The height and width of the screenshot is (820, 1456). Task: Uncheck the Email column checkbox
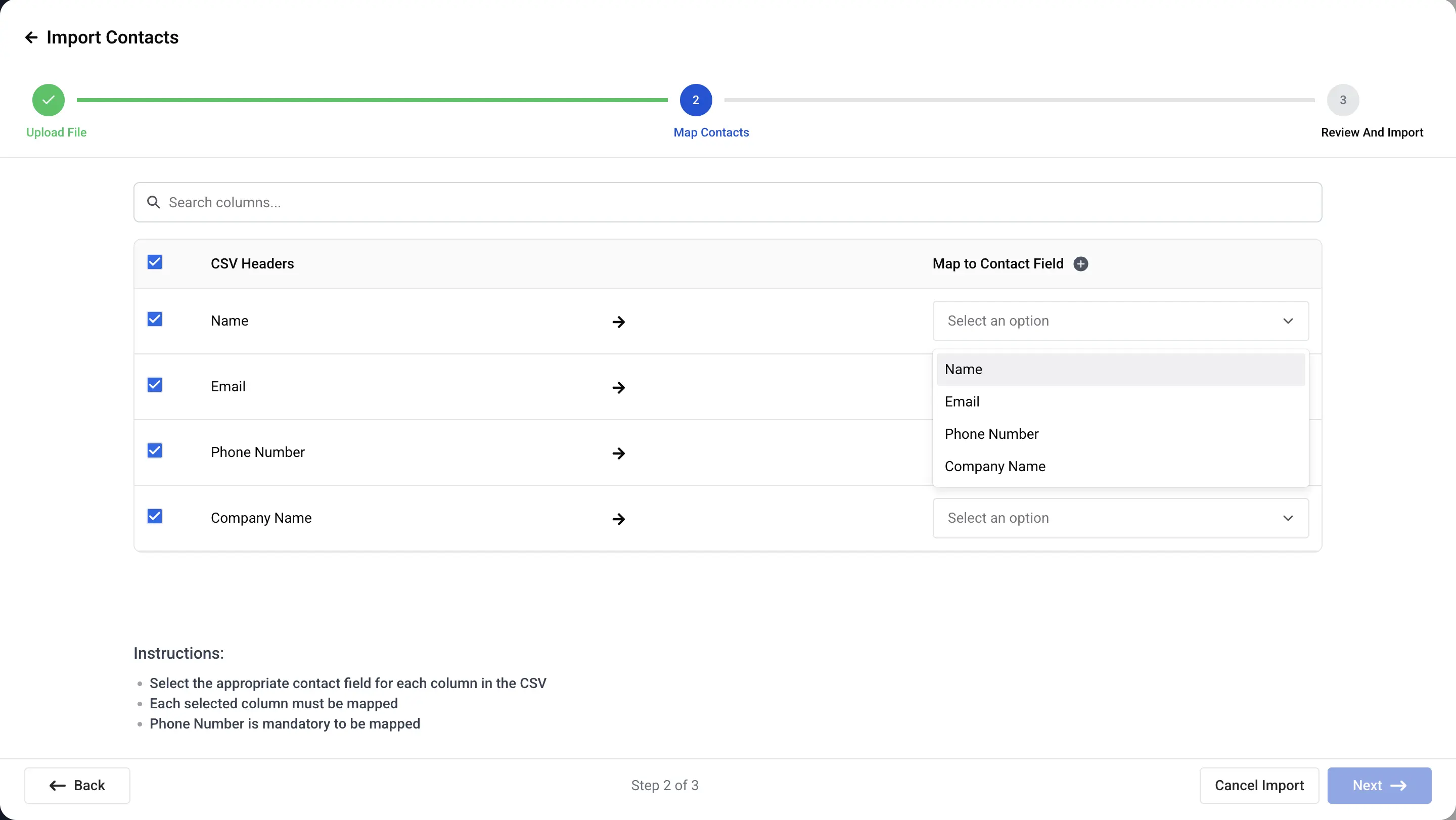pyautogui.click(x=154, y=385)
